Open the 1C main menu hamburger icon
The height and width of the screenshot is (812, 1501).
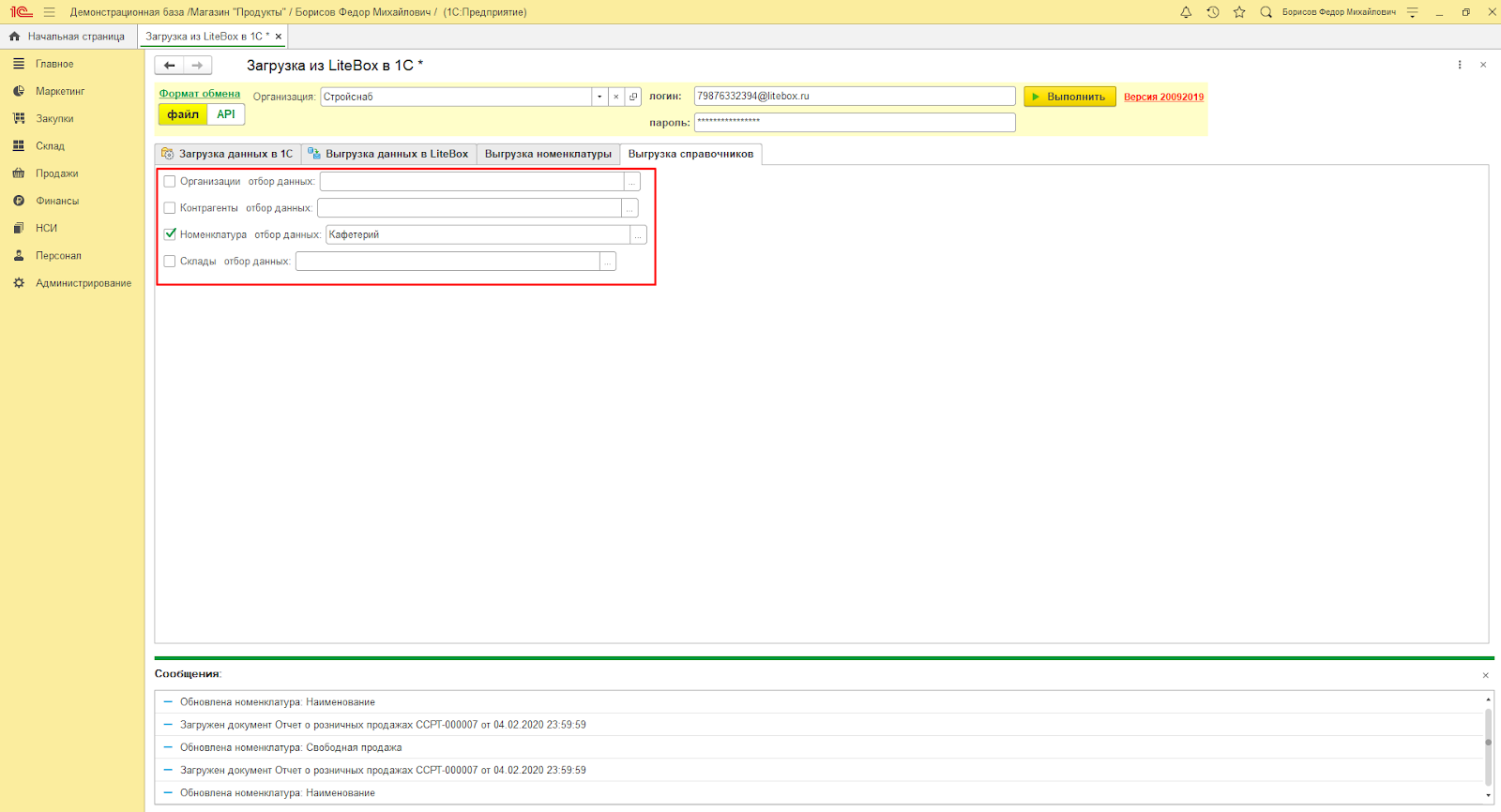[49, 12]
